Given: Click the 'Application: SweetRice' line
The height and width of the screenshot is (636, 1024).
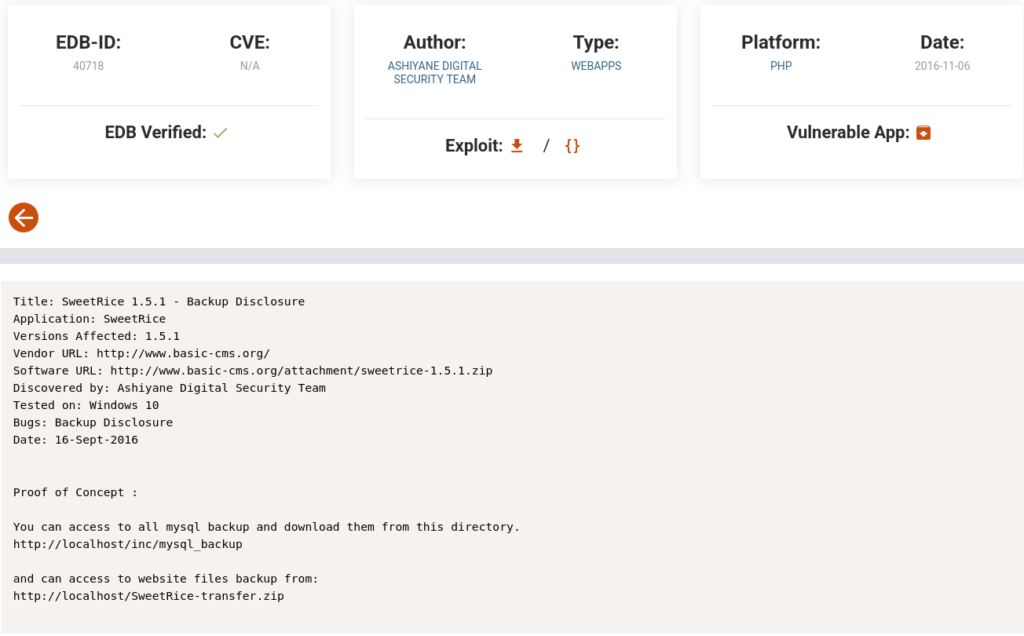Looking at the screenshot, I should [x=89, y=319].
